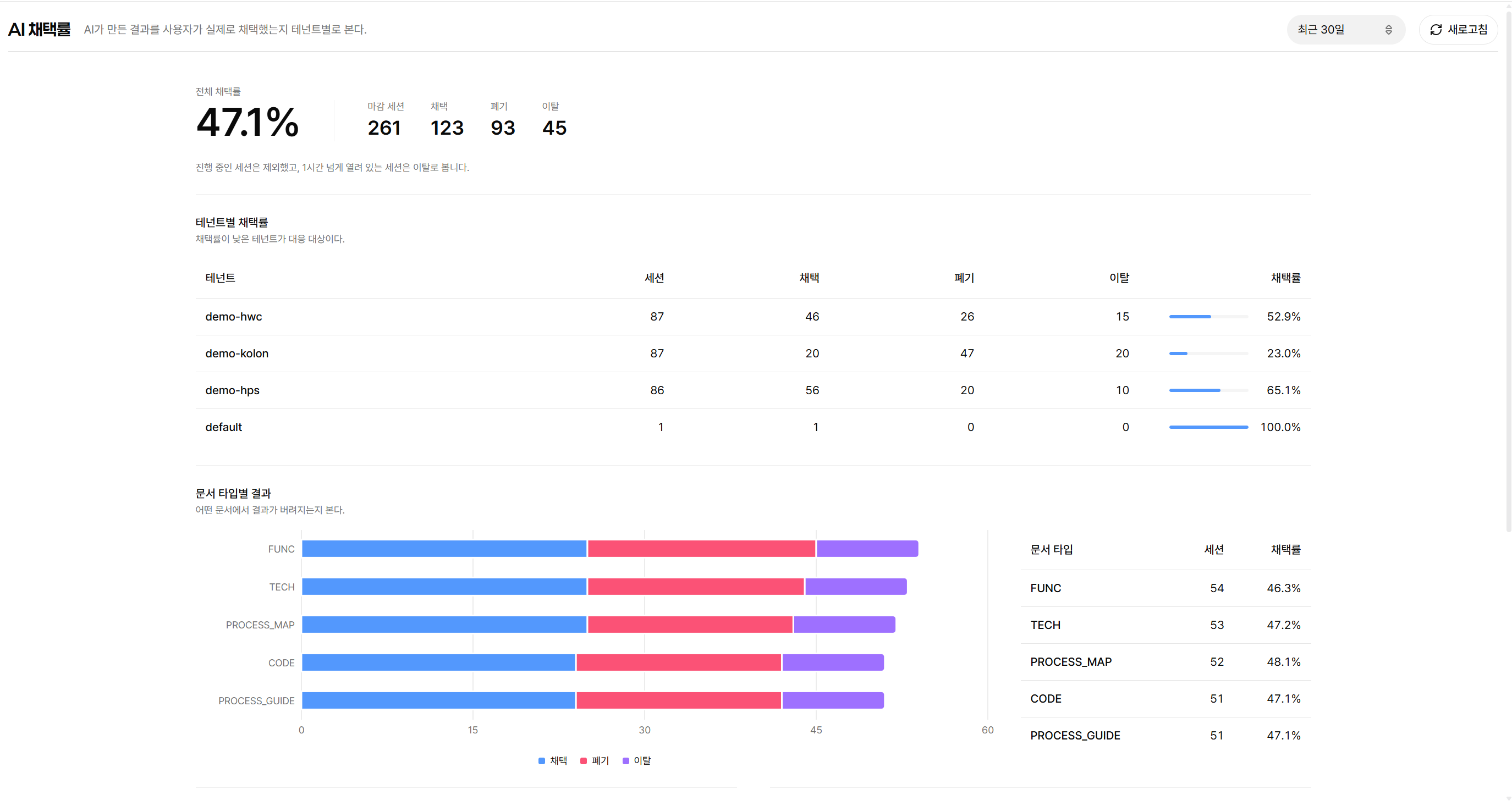Viewport: 1512px width, 806px height.
Task: Click the TECH bar's purple 이탈 segment
Action: pyautogui.click(x=856, y=587)
